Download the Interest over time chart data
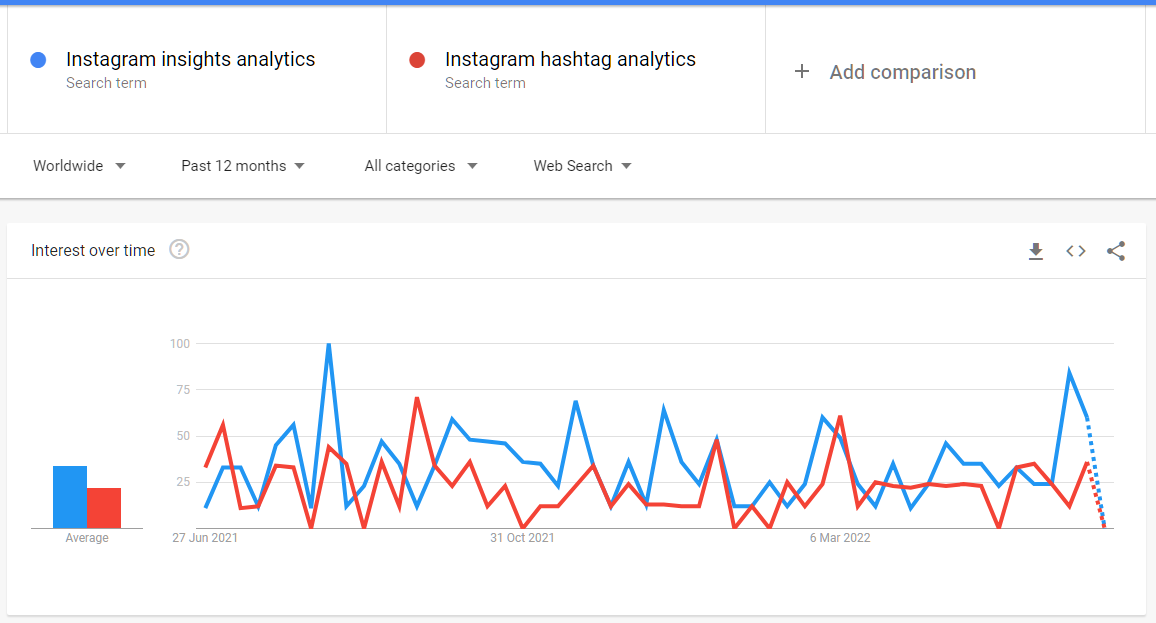This screenshot has width=1156, height=623. pyautogui.click(x=1036, y=251)
